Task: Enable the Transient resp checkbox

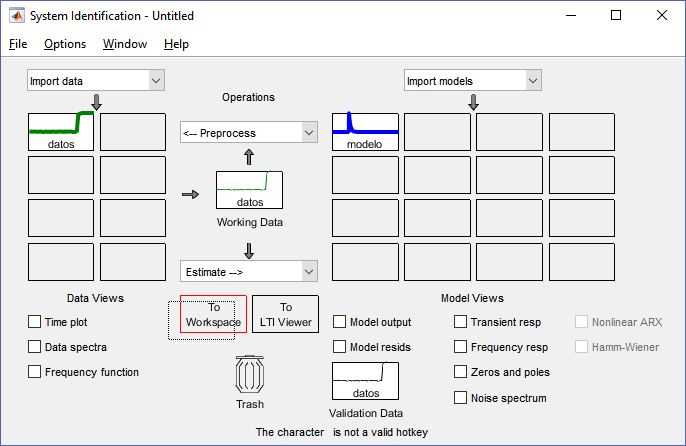Action: [461, 322]
